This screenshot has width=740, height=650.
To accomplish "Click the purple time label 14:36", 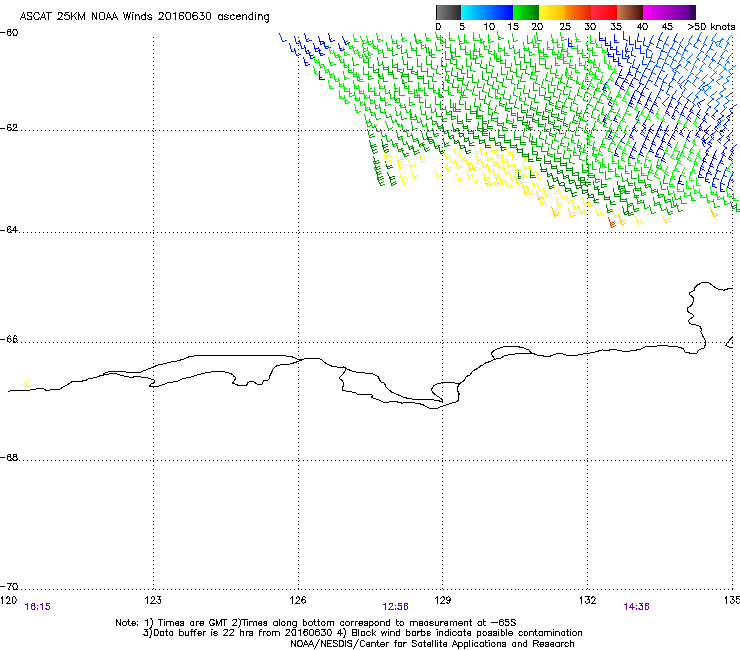I will [x=636, y=607].
